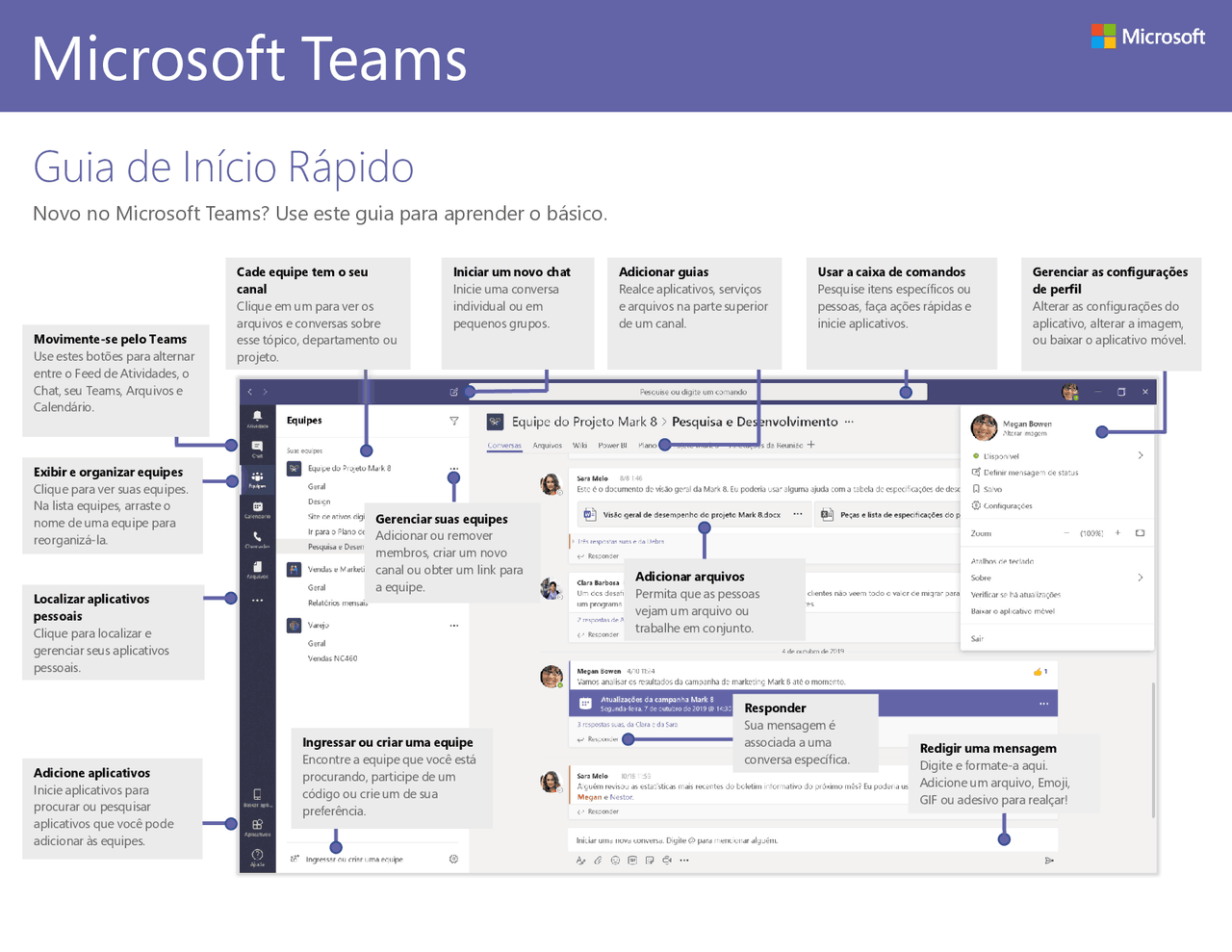Click the Zoom plus control
This screenshot has width=1232, height=952.
coord(1118,532)
